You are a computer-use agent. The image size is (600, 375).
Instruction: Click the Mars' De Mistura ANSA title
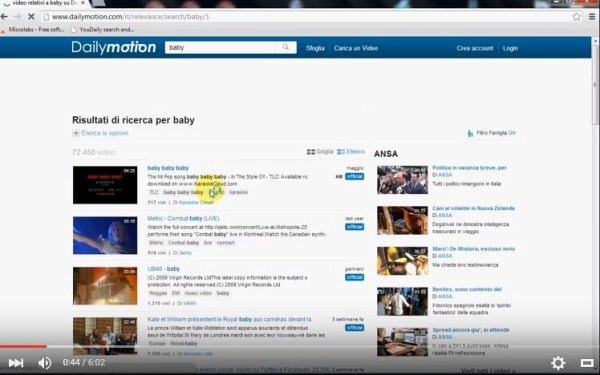click(474, 249)
